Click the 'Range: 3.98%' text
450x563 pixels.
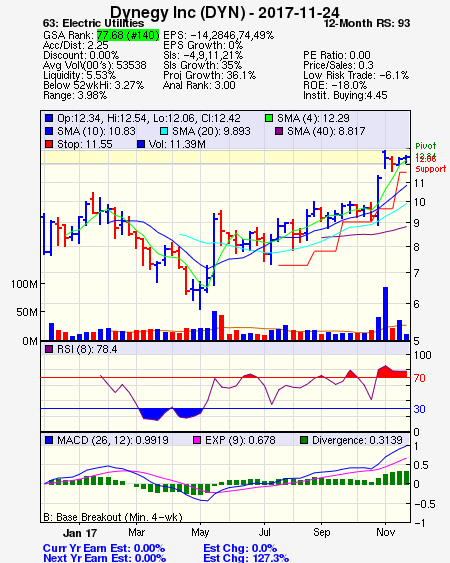(75, 96)
